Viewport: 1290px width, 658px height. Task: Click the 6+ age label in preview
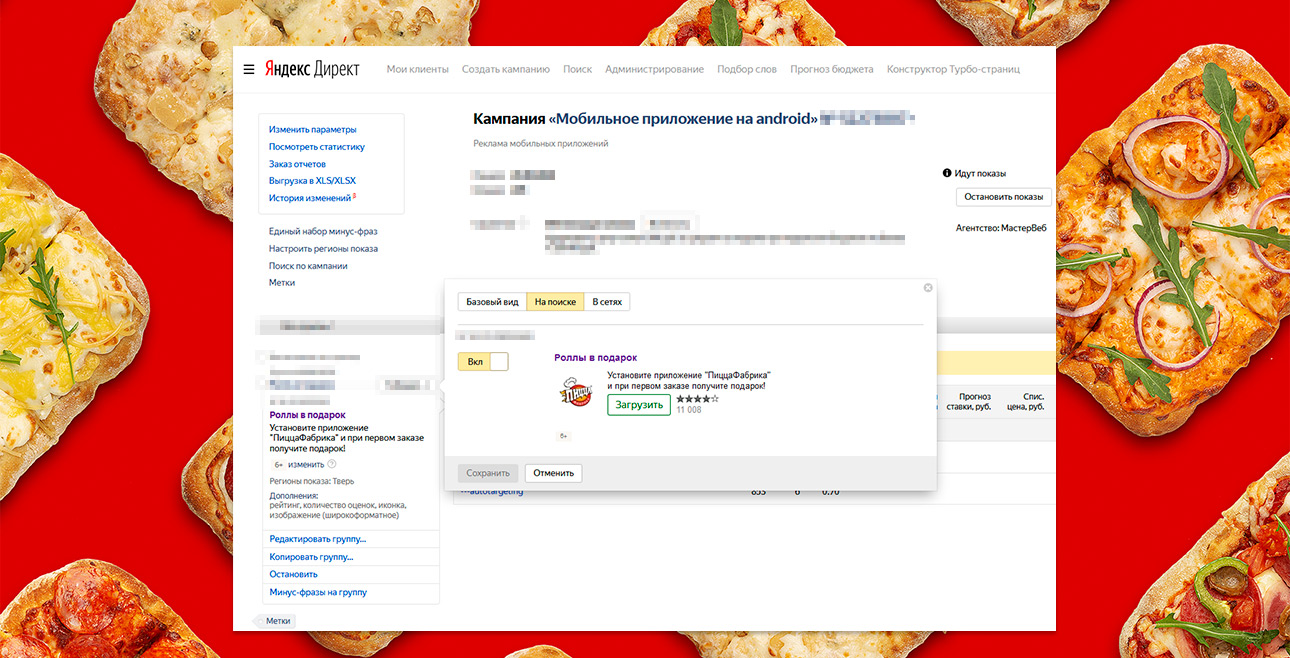(x=564, y=436)
